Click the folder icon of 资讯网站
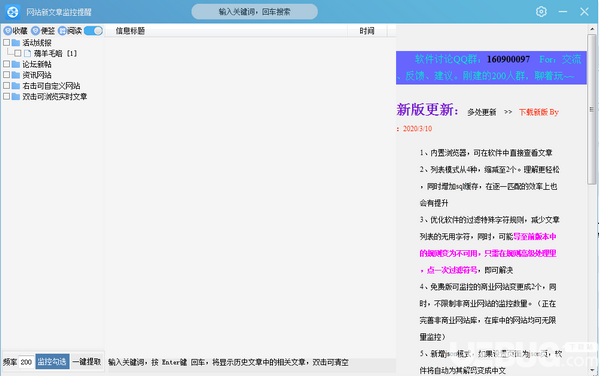The width and height of the screenshot is (599, 376). coord(16,75)
